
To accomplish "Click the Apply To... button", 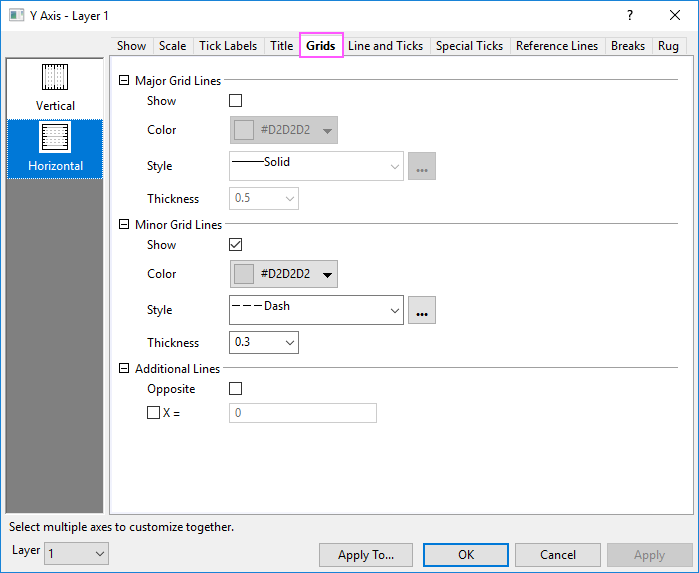I will pyautogui.click(x=366, y=555).
